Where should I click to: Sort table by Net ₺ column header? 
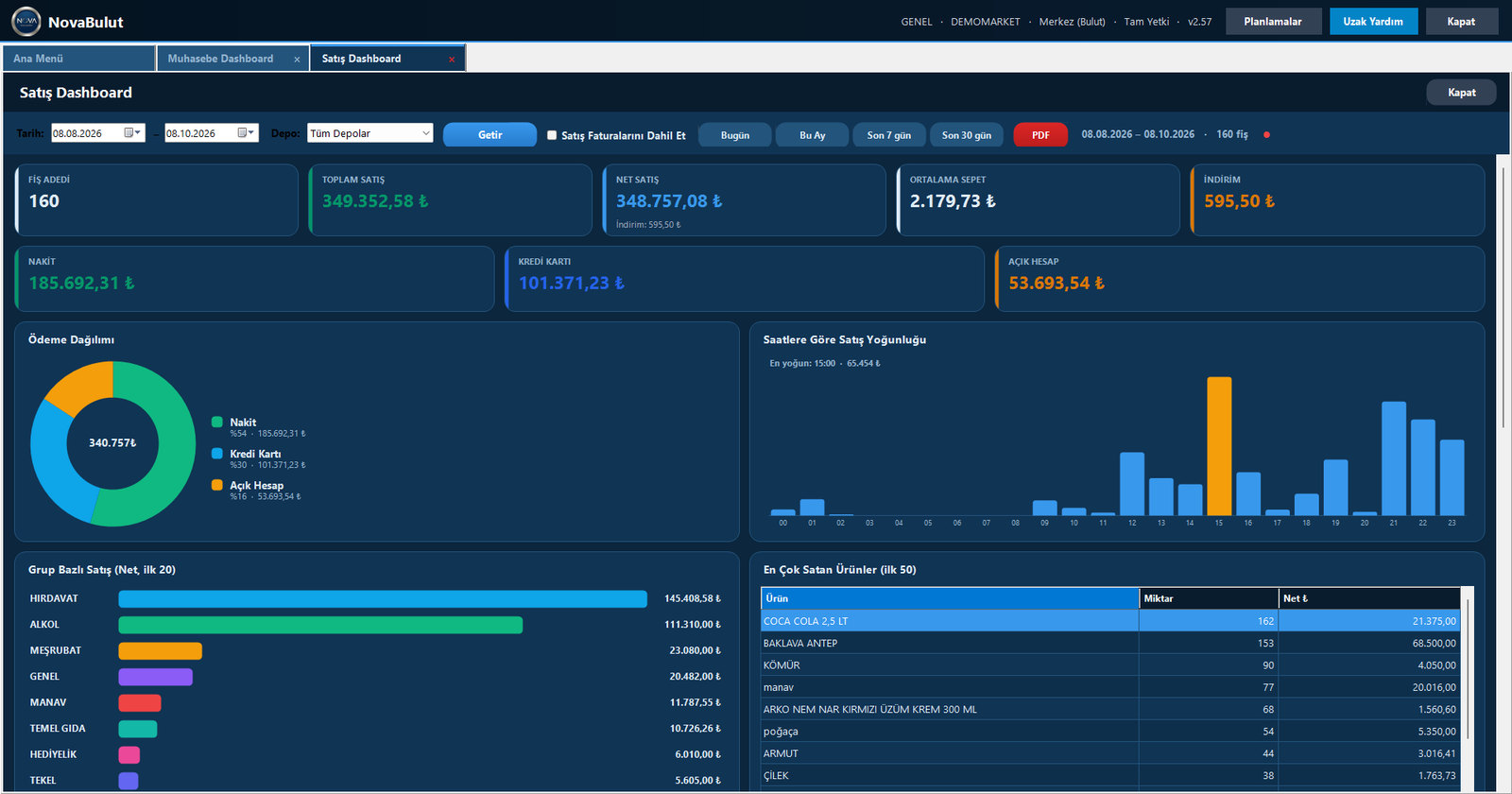pyautogui.click(x=1369, y=598)
